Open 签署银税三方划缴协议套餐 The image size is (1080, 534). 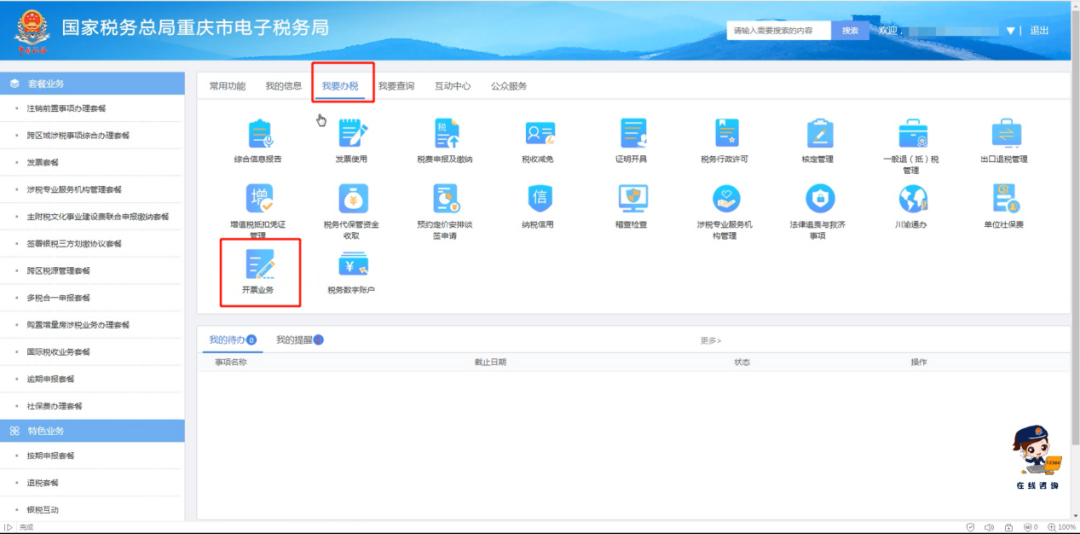[x=74, y=243]
